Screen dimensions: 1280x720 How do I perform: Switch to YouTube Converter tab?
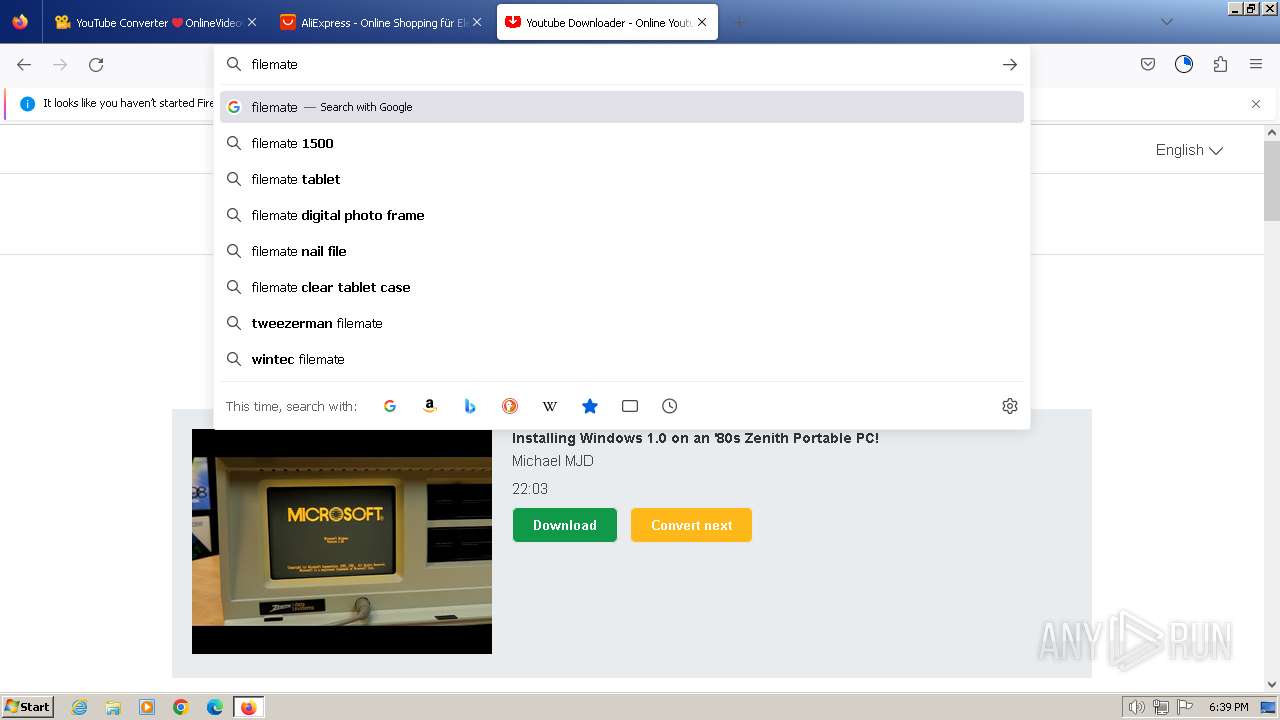(155, 22)
